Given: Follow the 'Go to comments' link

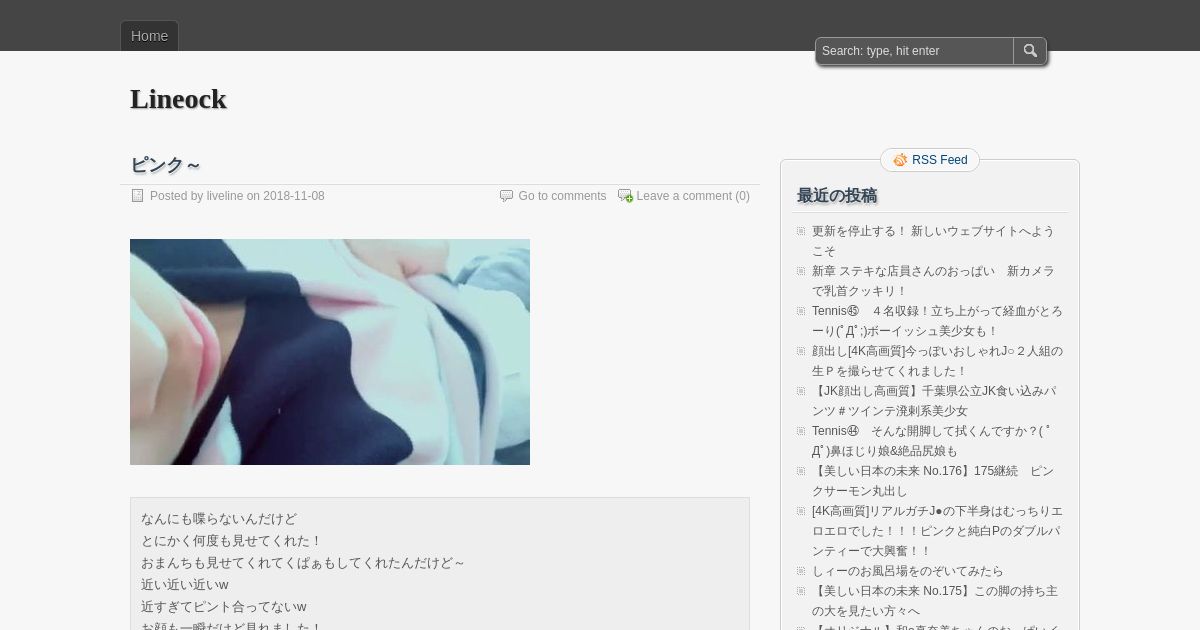Looking at the screenshot, I should tap(562, 196).
